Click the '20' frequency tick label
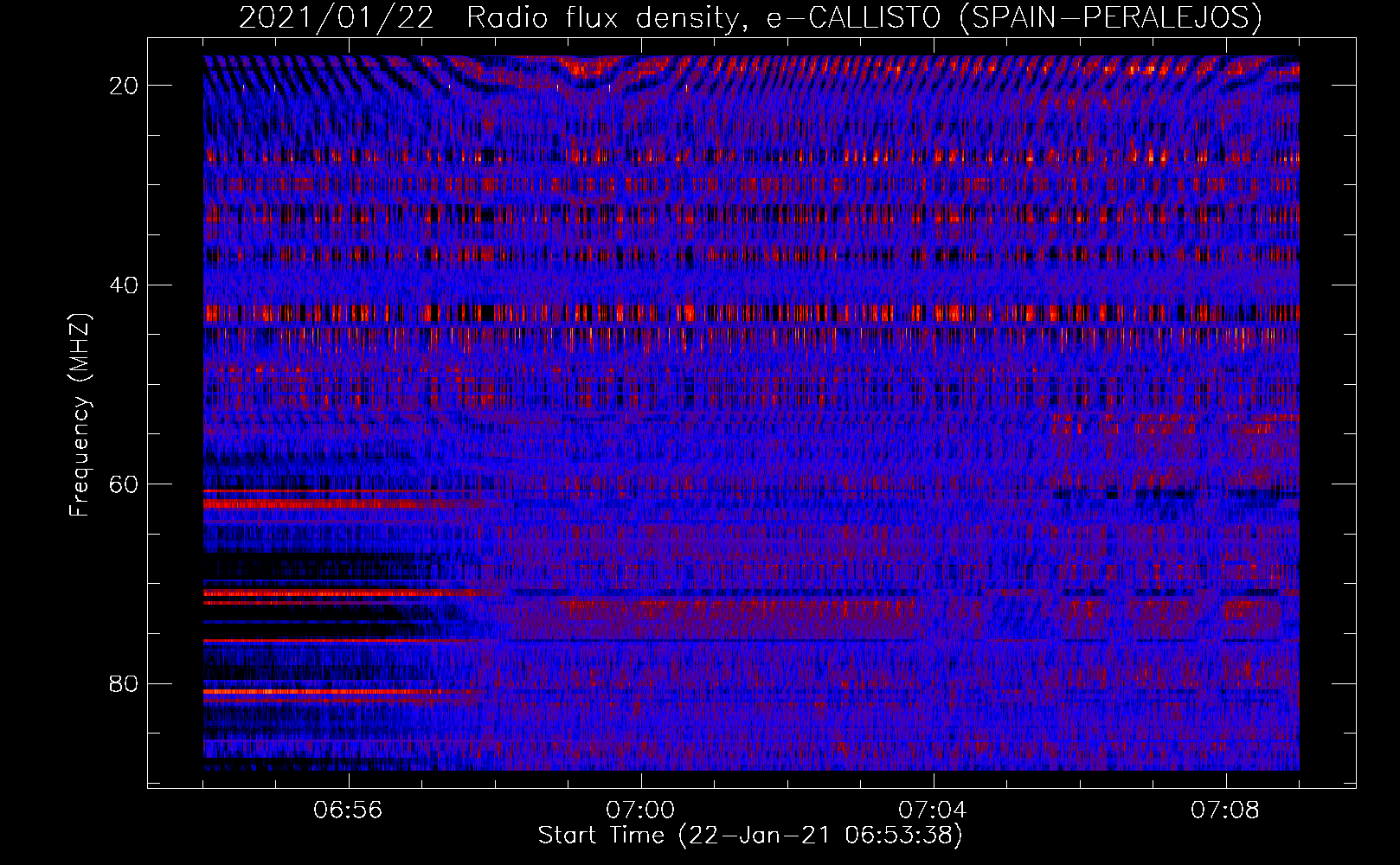Viewport: 1400px width, 865px height. pos(124,86)
